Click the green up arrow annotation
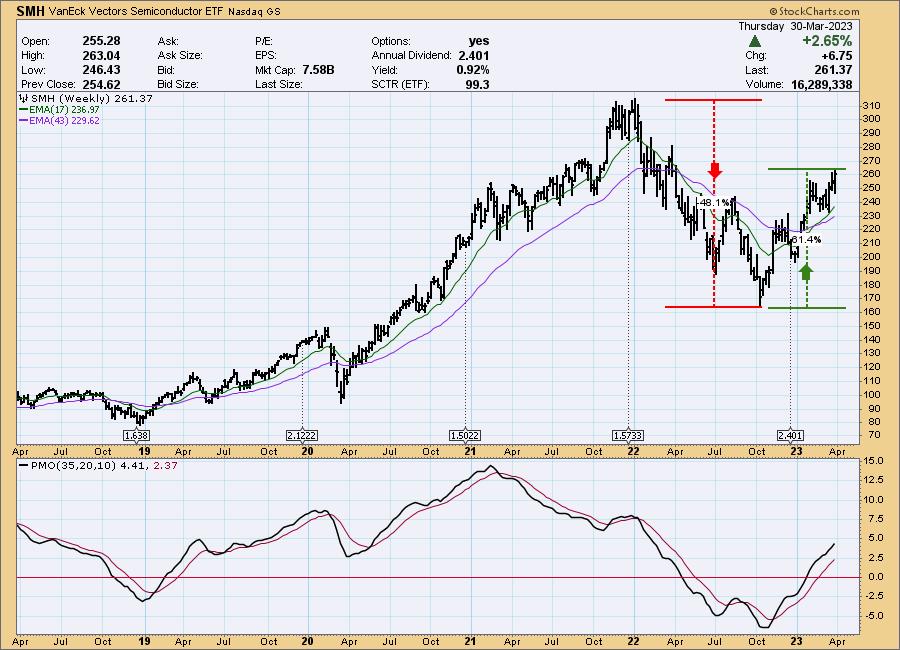Viewport: 900px width, 650px height. tap(807, 269)
